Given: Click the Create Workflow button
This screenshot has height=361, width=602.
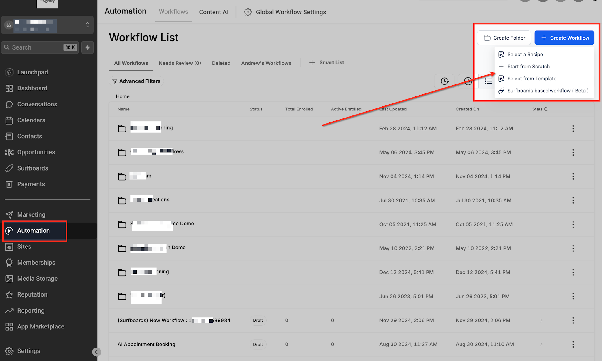Looking at the screenshot, I should point(564,38).
